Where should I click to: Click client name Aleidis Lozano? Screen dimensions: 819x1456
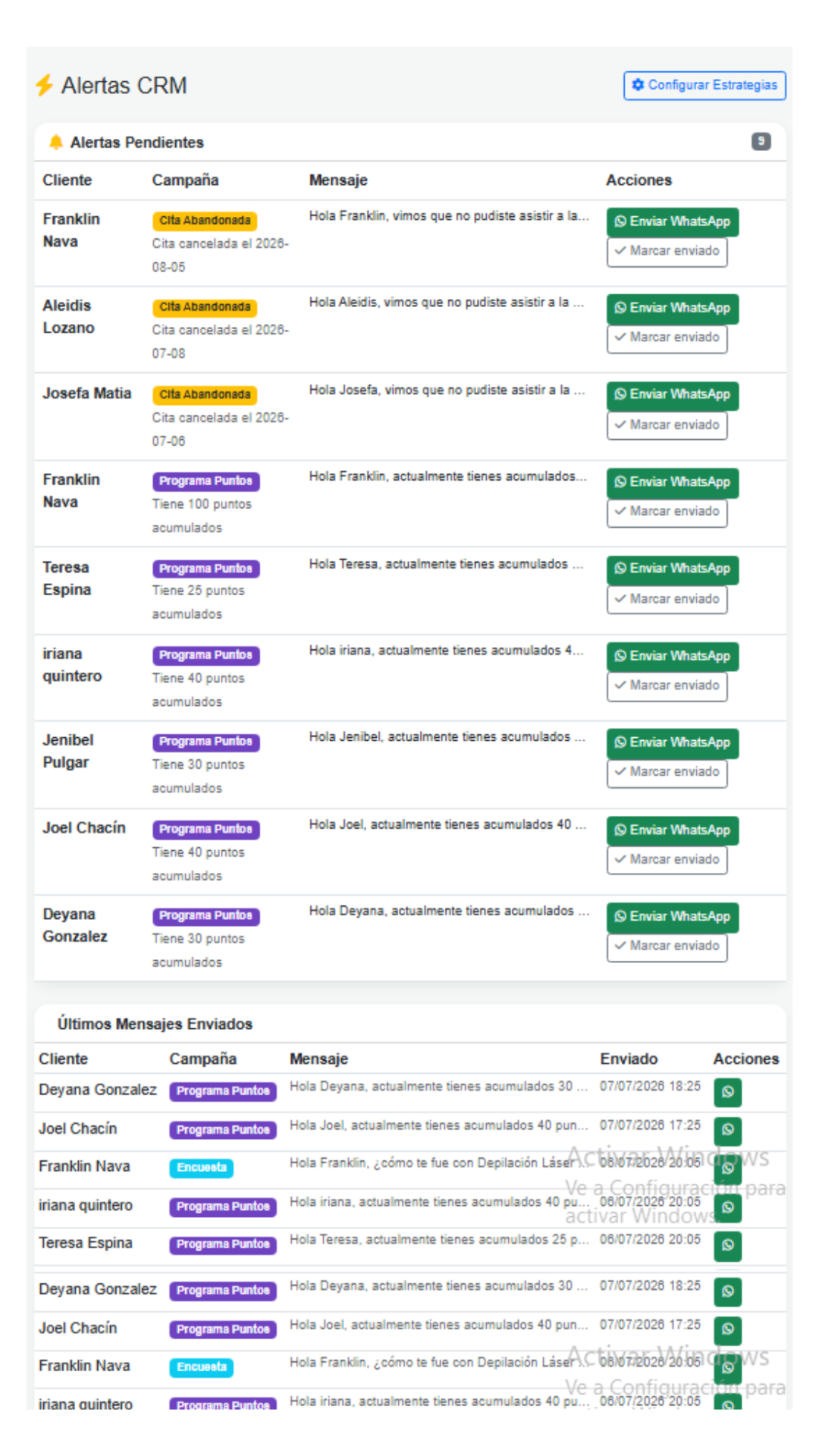[x=68, y=317]
